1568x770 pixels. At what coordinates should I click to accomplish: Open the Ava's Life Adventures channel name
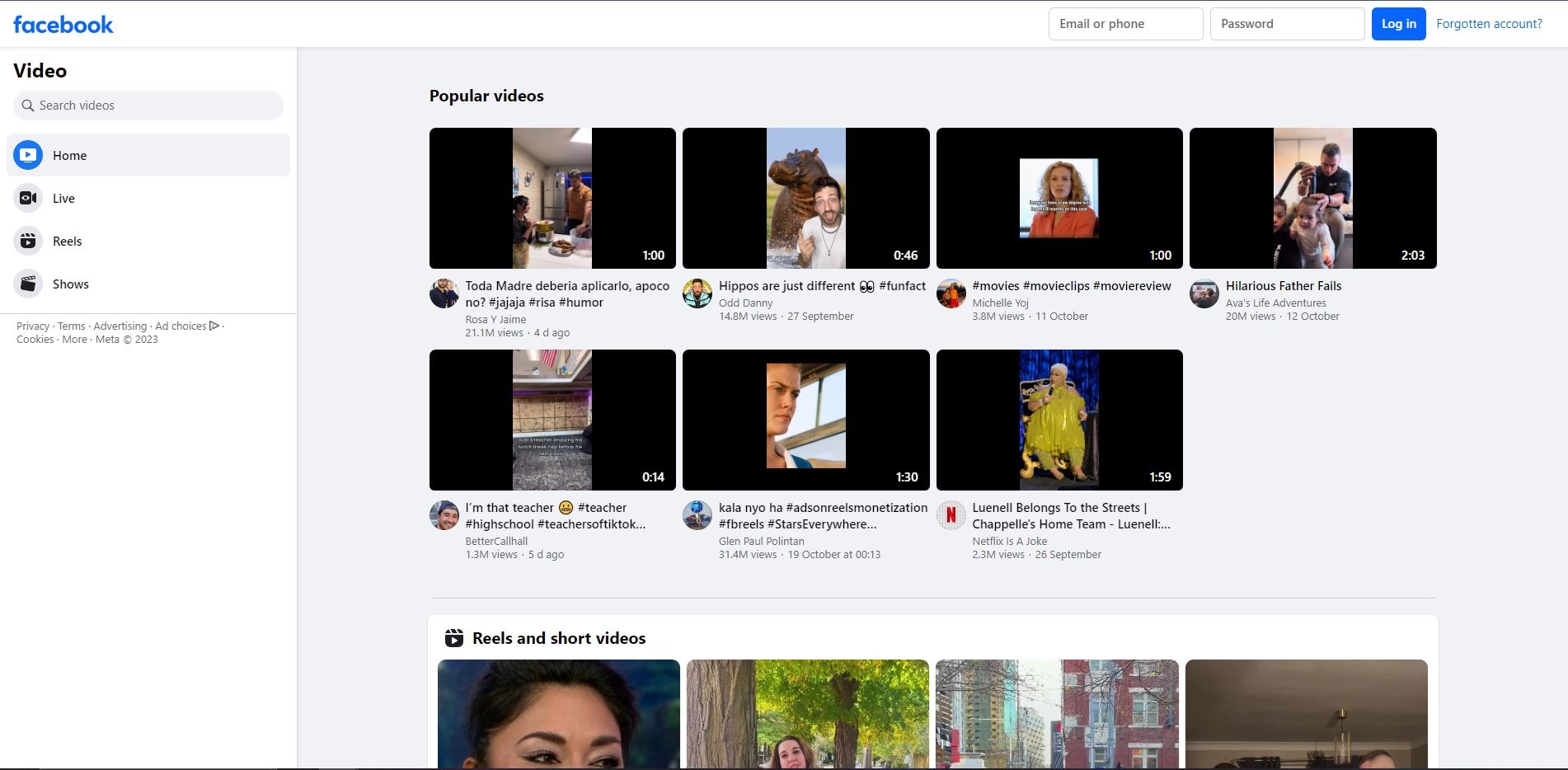click(1276, 303)
